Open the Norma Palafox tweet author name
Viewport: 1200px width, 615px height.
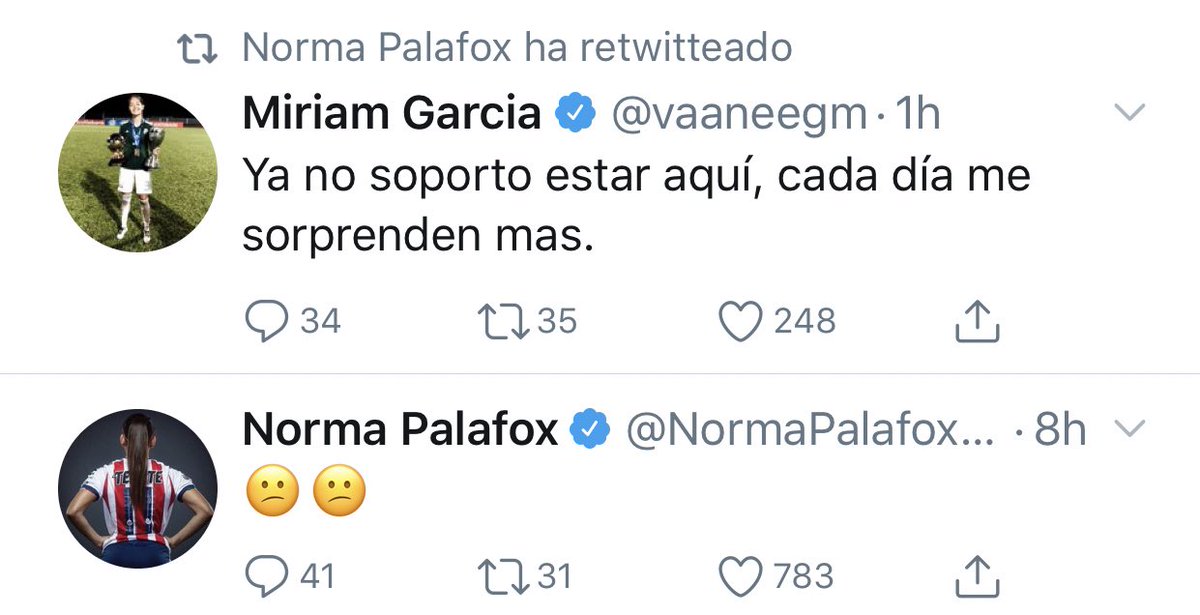point(401,430)
